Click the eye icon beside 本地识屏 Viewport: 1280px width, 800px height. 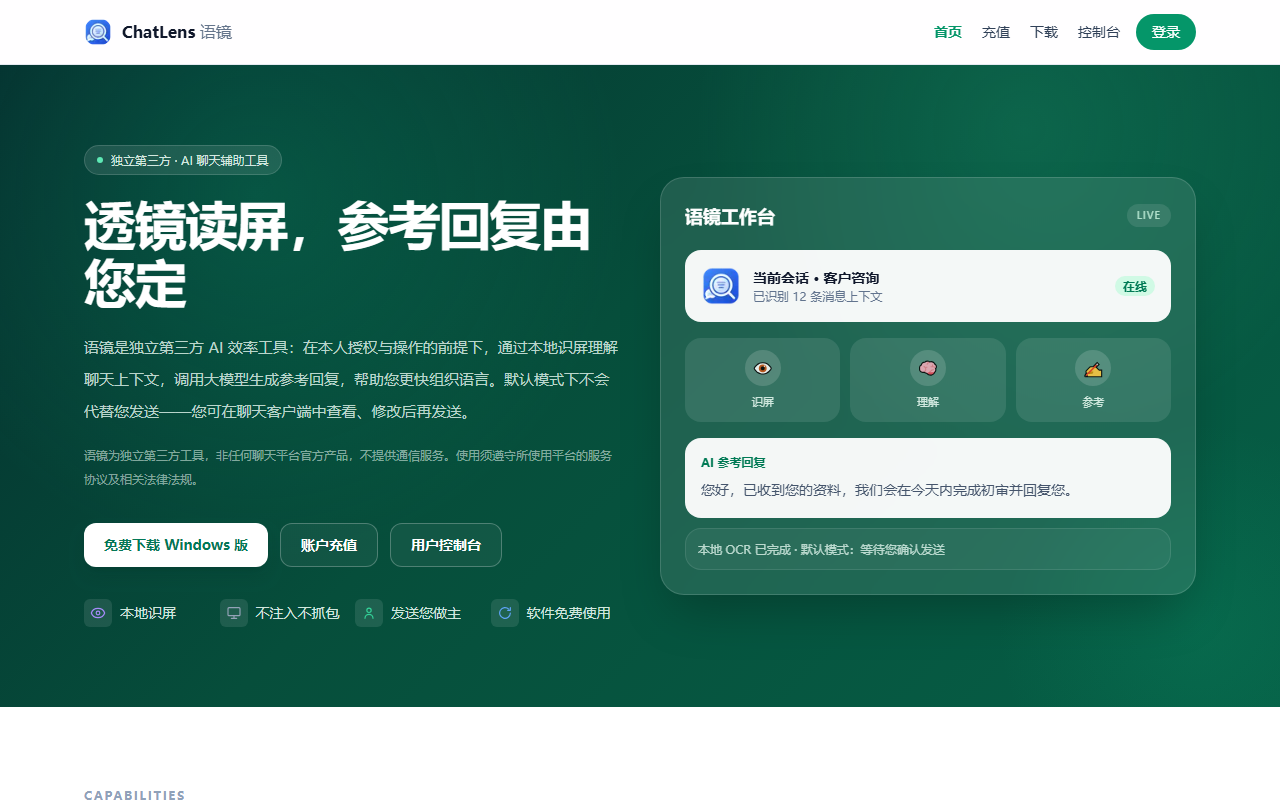click(98, 613)
